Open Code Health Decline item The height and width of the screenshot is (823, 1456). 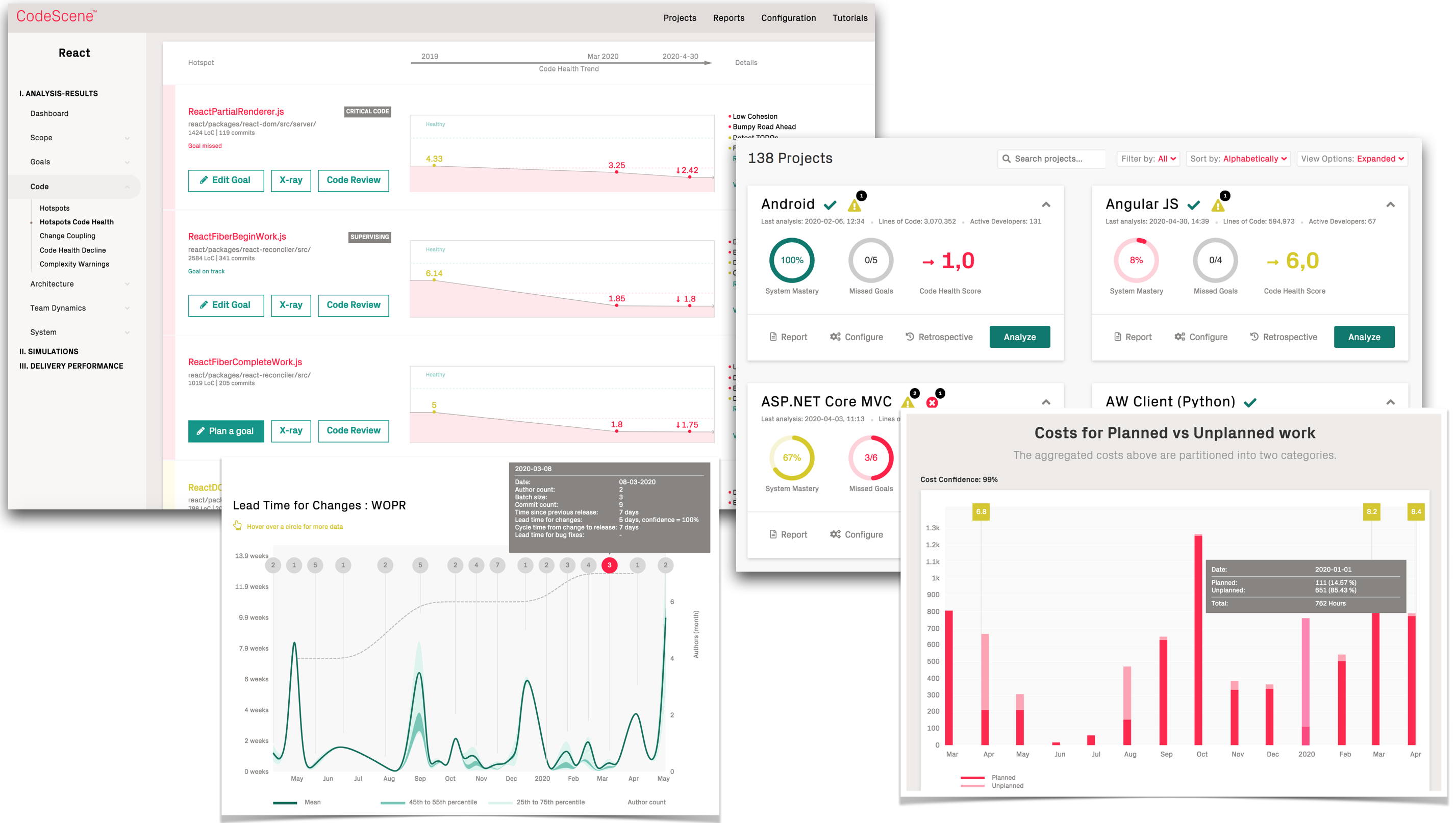[72, 250]
